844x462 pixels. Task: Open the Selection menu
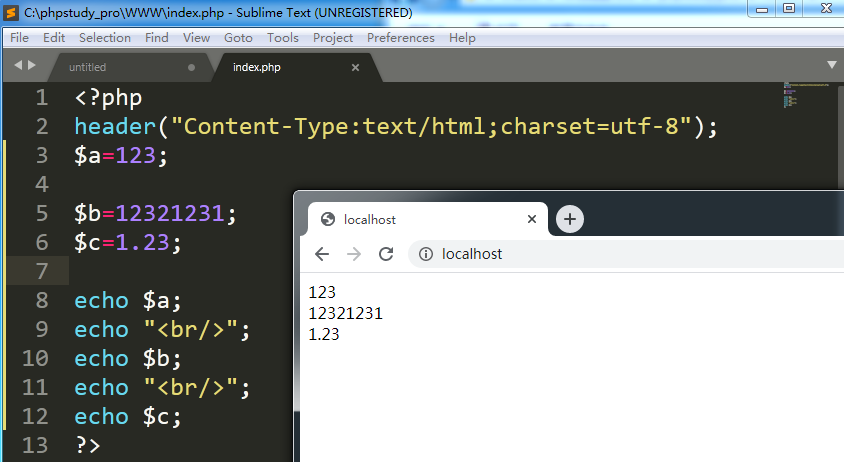pos(105,38)
